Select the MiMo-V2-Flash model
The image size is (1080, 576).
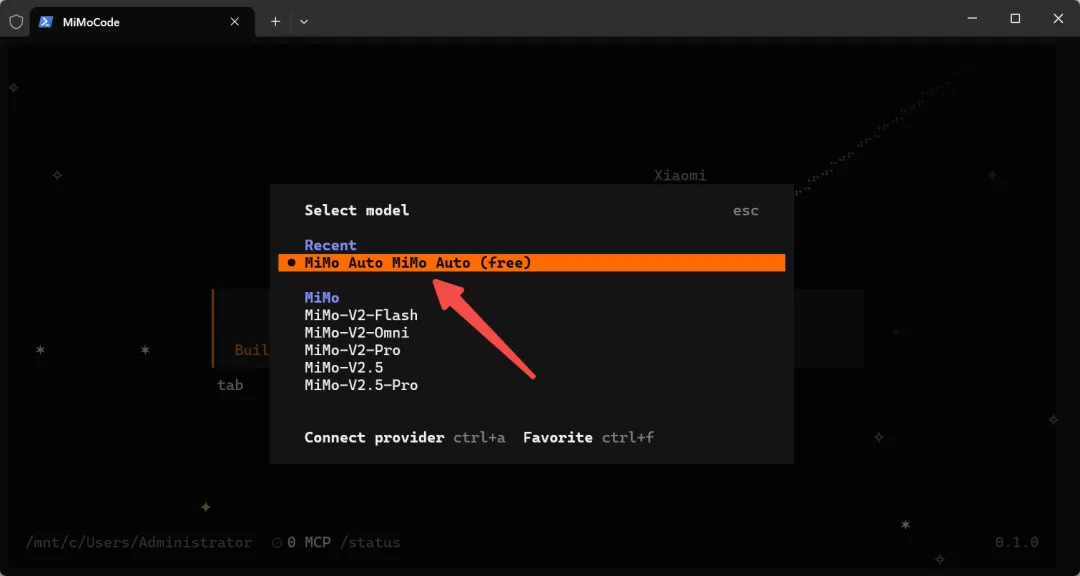[x=361, y=315]
